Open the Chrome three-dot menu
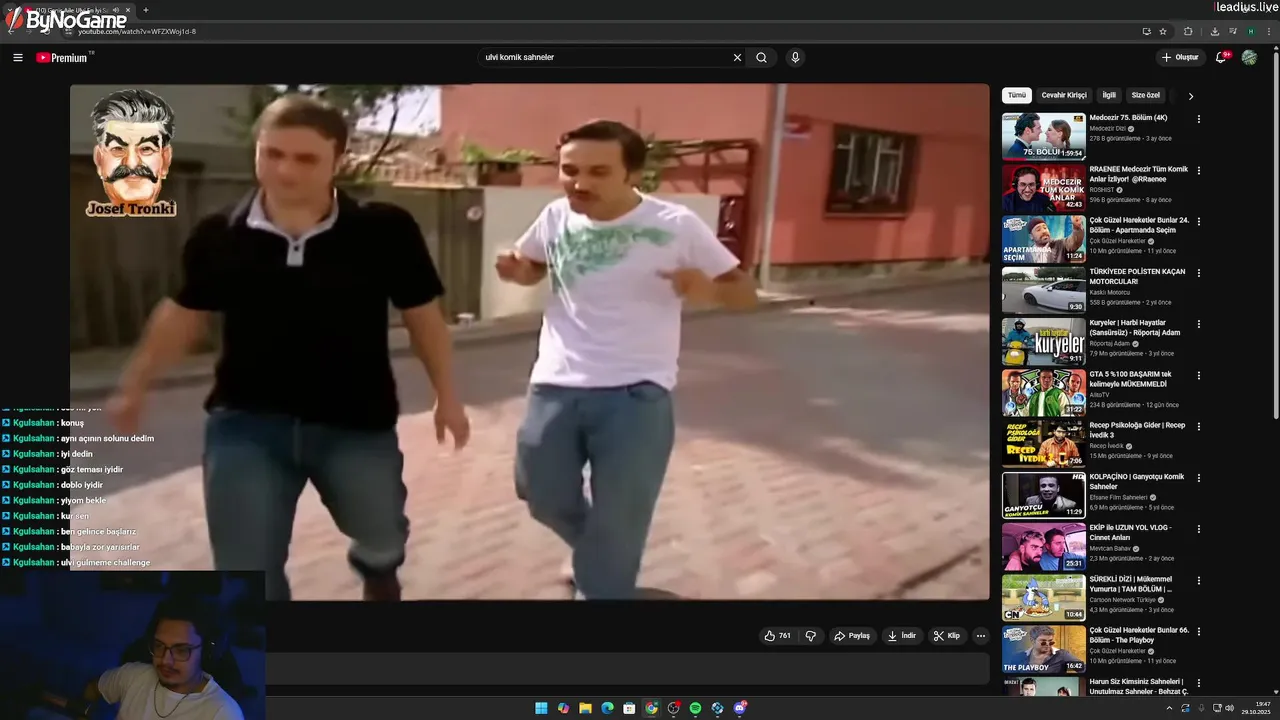This screenshot has height=720, width=1280. coord(1269,31)
